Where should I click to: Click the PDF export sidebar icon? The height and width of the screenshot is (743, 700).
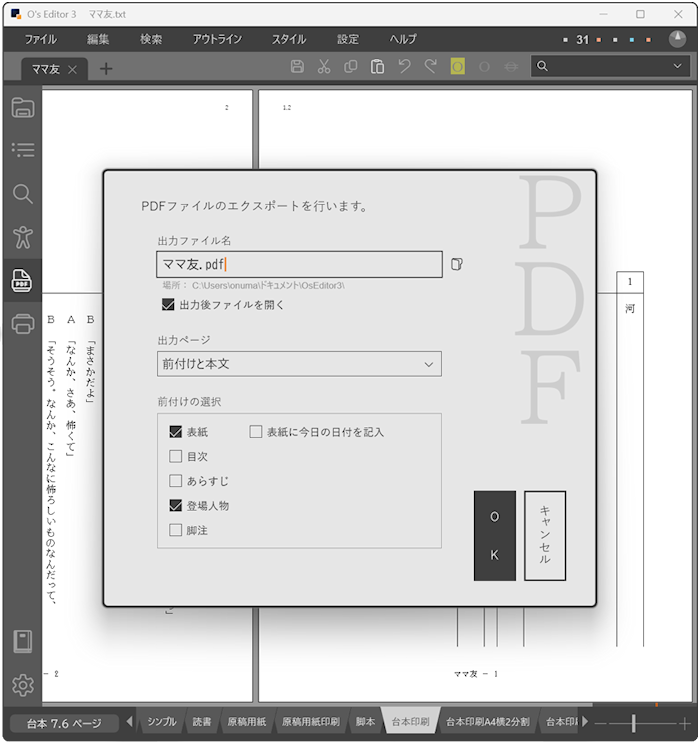point(22,281)
